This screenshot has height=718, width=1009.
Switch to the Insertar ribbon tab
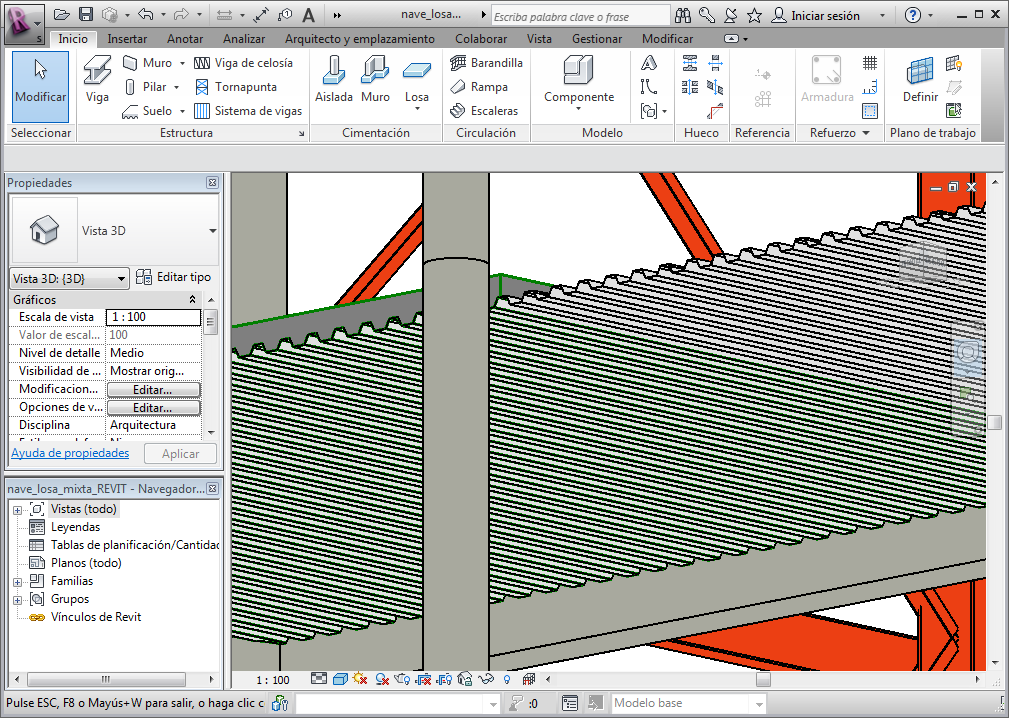(x=127, y=39)
